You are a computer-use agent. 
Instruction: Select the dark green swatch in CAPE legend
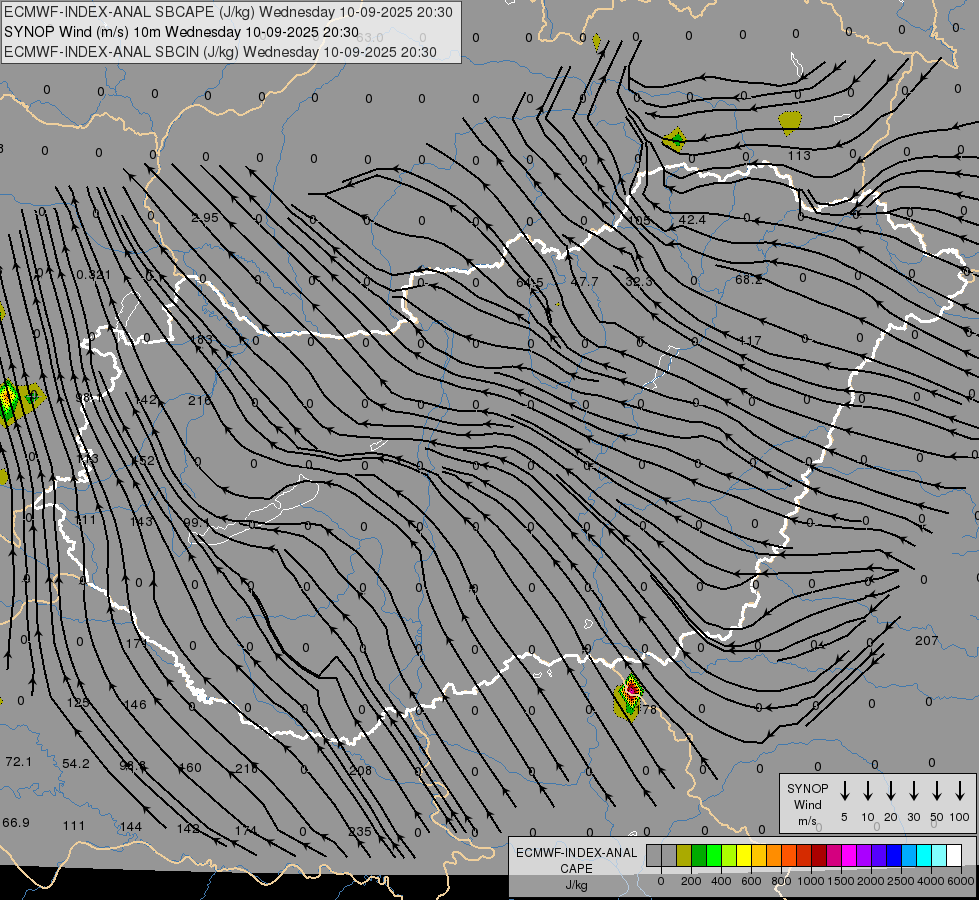click(x=699, y=855)
